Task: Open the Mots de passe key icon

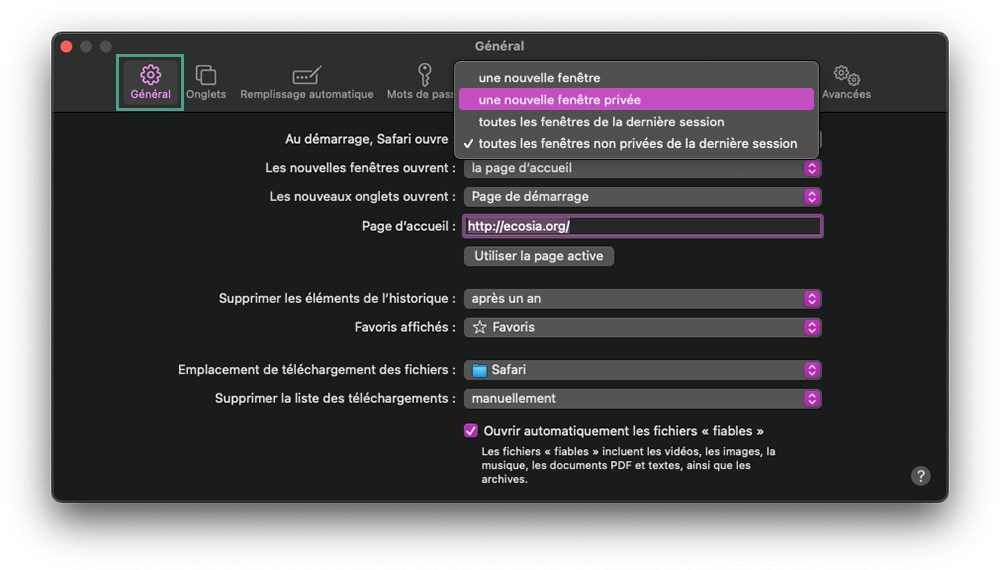Action: [425, 75]
